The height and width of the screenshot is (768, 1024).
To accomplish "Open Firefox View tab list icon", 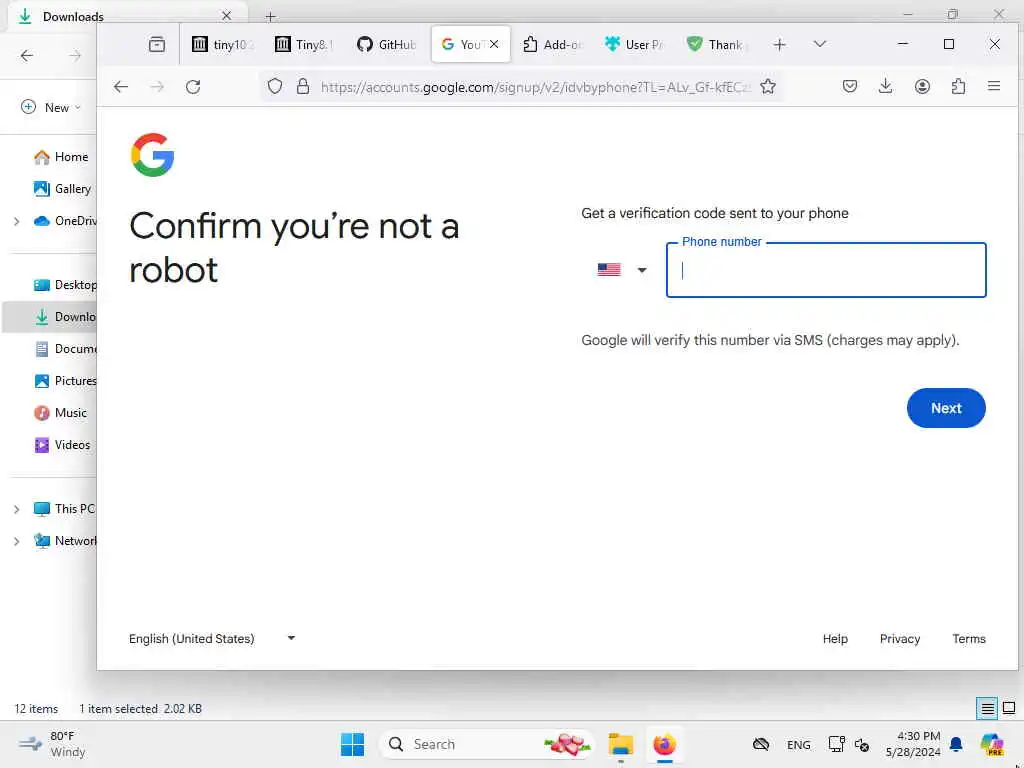I will pyautogui.click(x=157, y=44).
